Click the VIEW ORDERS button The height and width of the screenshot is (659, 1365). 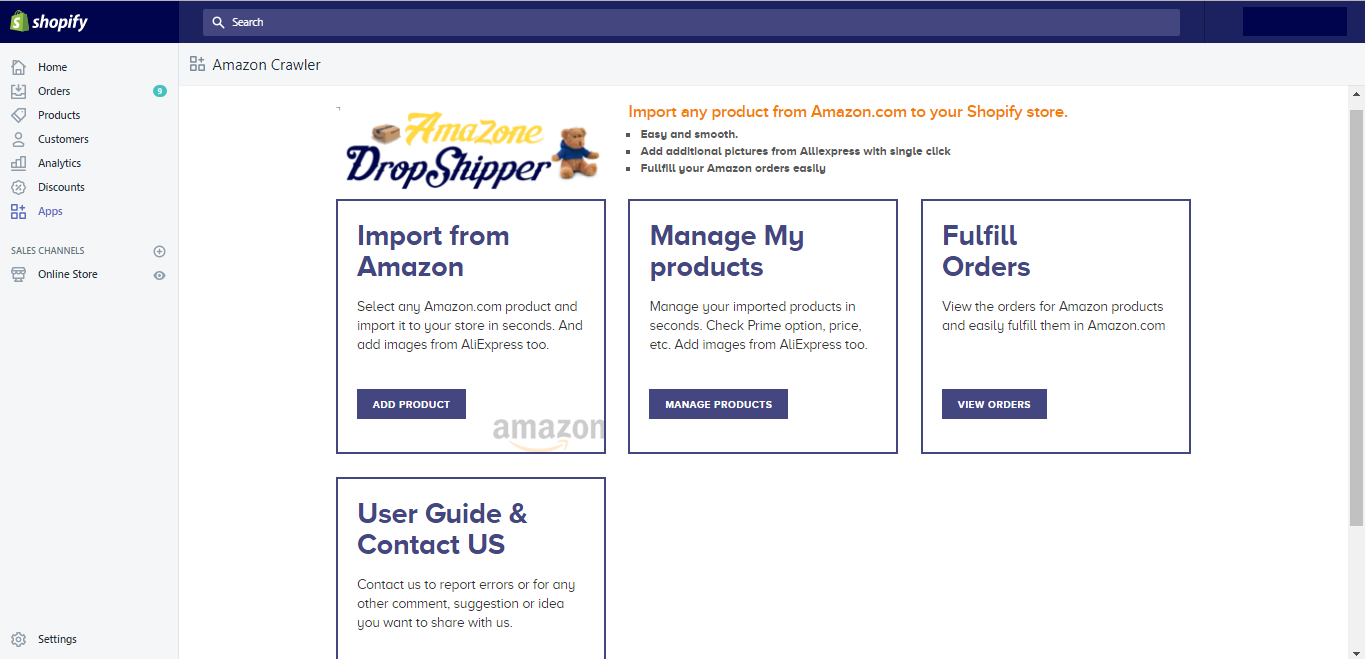[994, 404]
